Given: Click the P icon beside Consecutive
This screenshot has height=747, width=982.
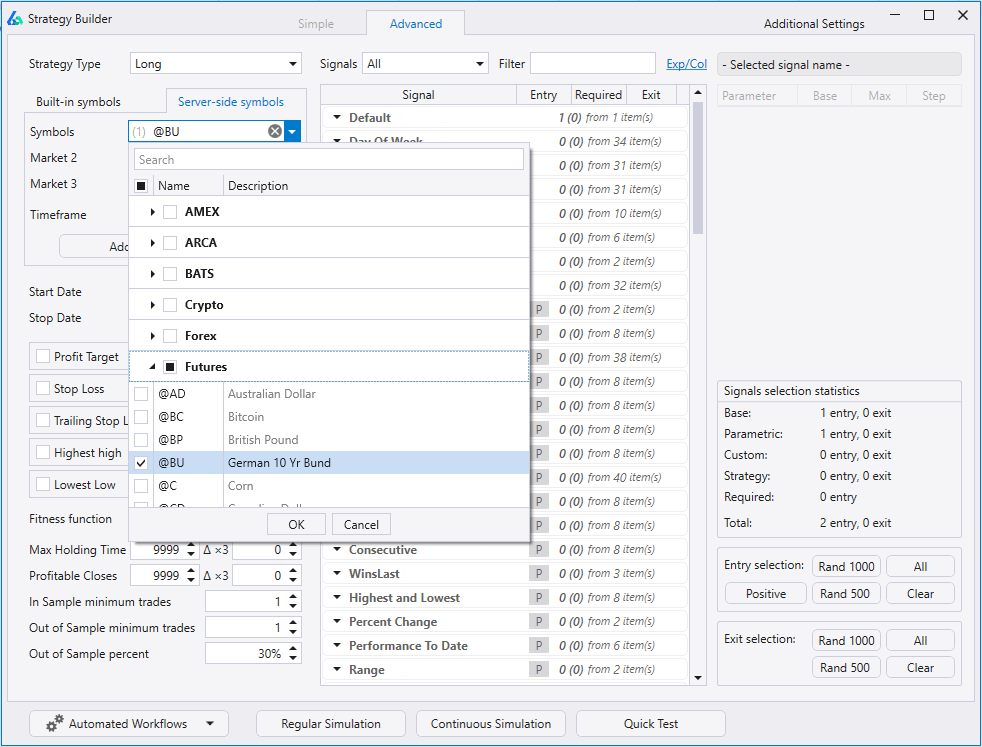Looking at the screenshot, I should (539, 549).
